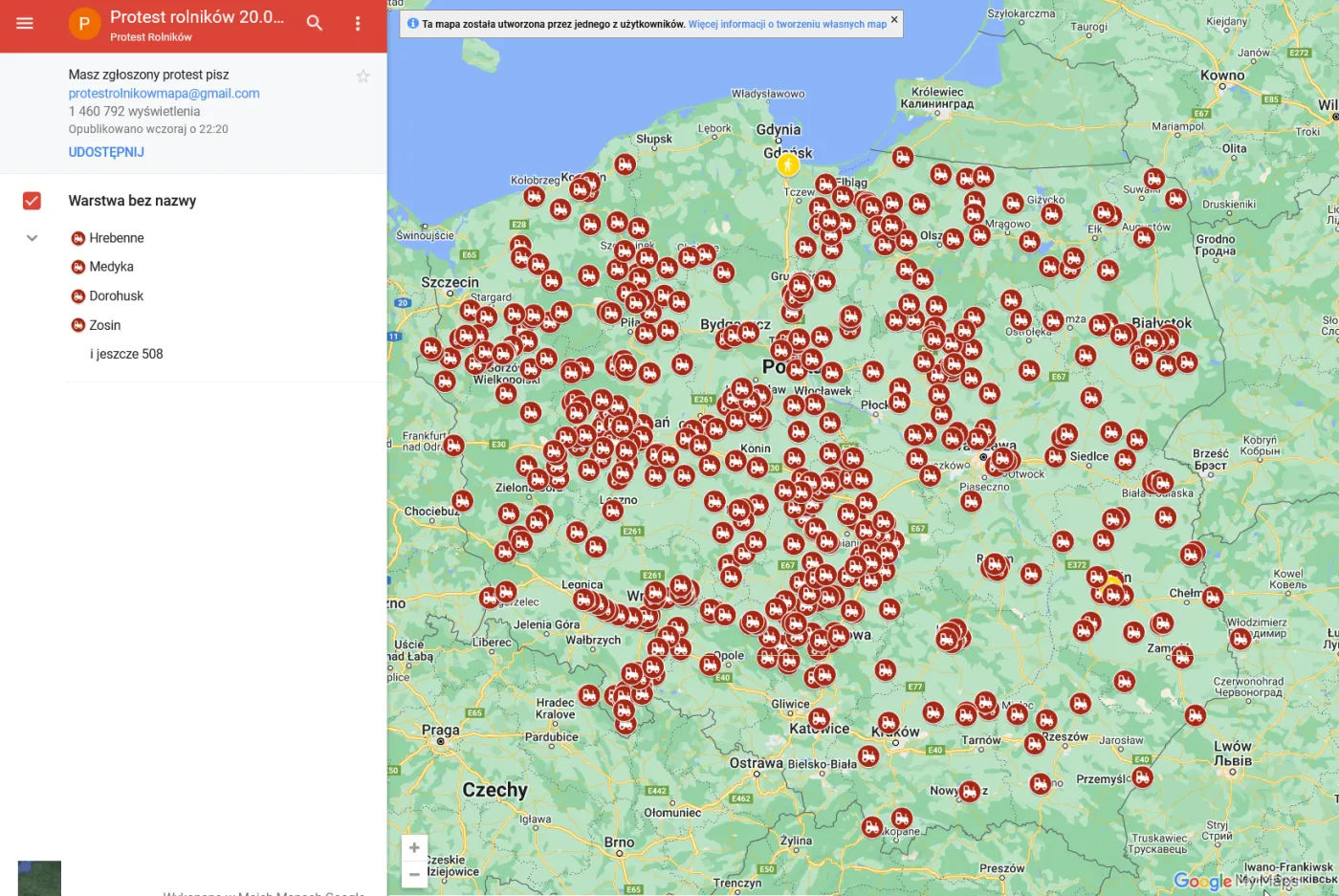
Task: Open the hamburger navigation menu
Action: coord(24,25)
